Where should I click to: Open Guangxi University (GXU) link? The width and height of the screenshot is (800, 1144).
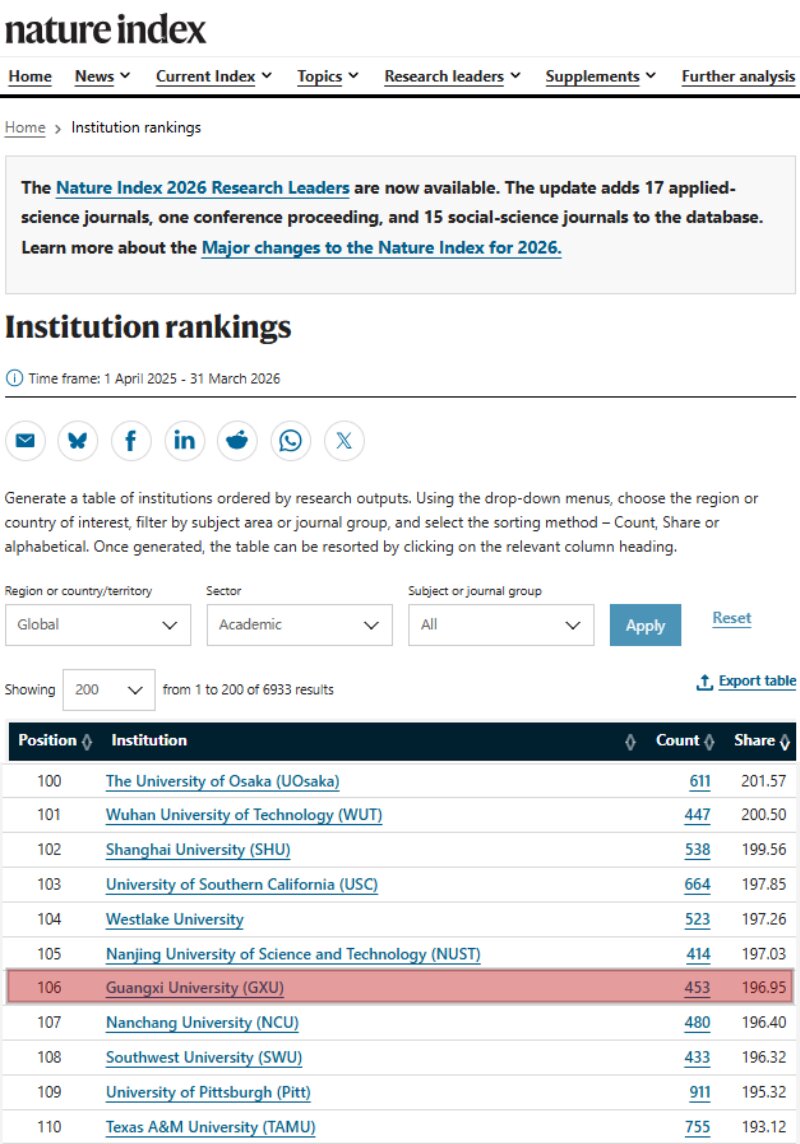pyautogui.click(x=195, y=988)
